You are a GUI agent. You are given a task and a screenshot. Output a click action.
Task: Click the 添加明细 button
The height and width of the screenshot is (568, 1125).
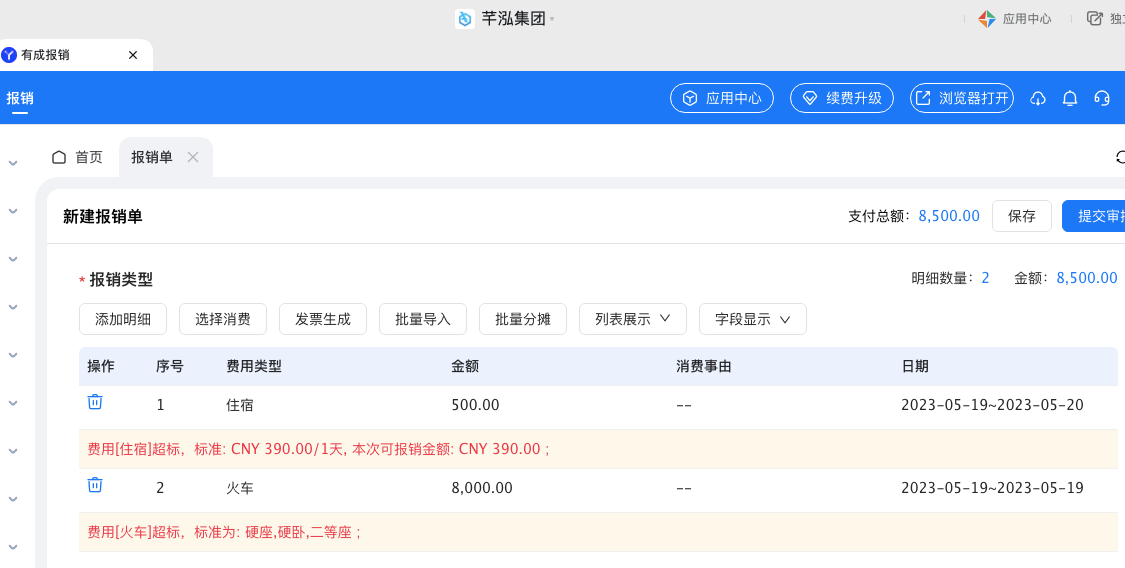[x=123, y=319]
